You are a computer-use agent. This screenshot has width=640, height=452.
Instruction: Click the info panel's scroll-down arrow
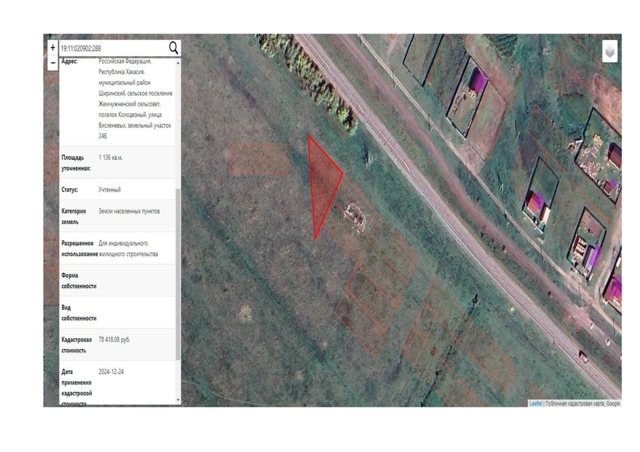pyautogui.click(x=178, y=400)
